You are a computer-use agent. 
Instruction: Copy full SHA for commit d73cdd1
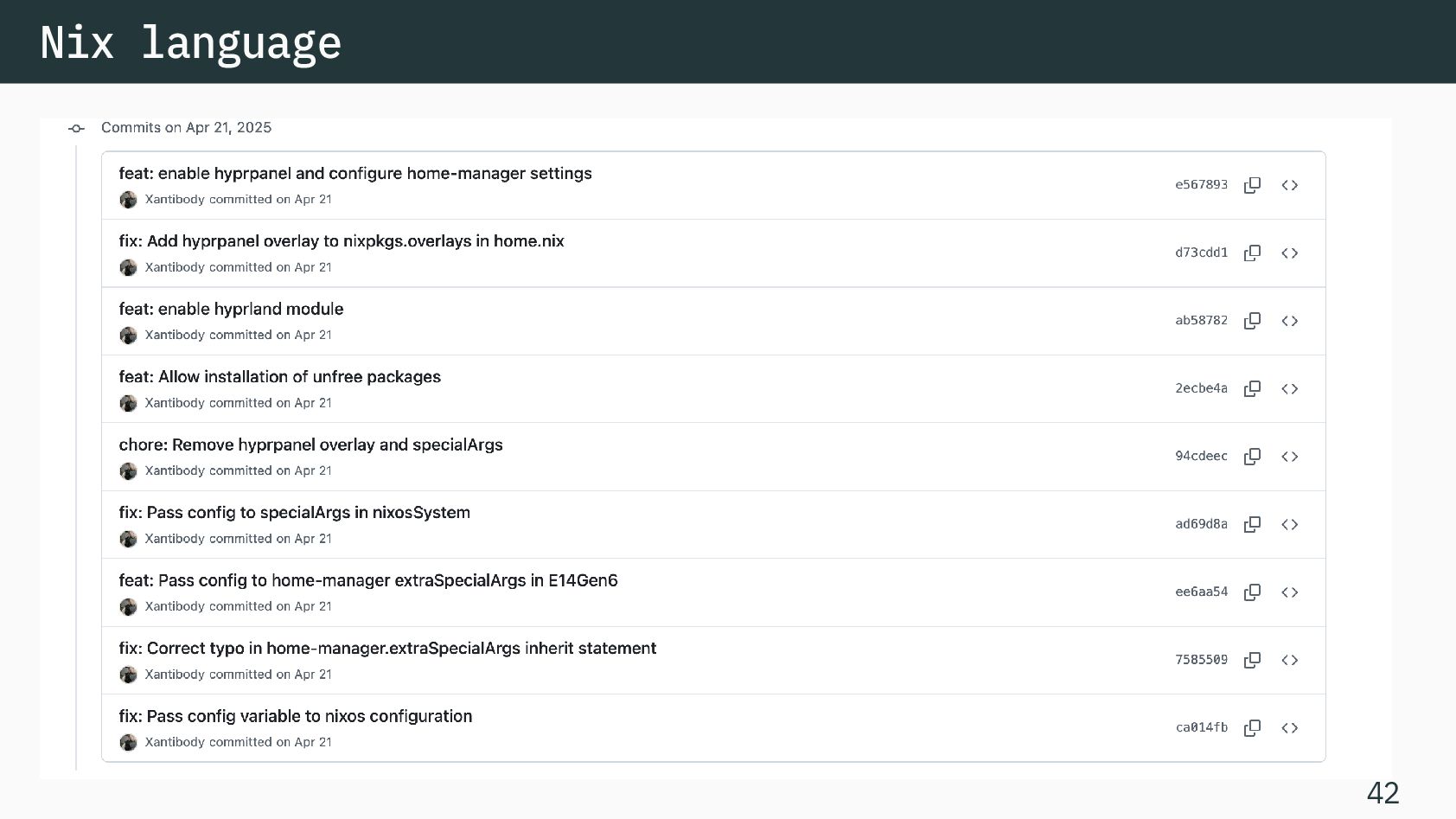click(1252, 253)
